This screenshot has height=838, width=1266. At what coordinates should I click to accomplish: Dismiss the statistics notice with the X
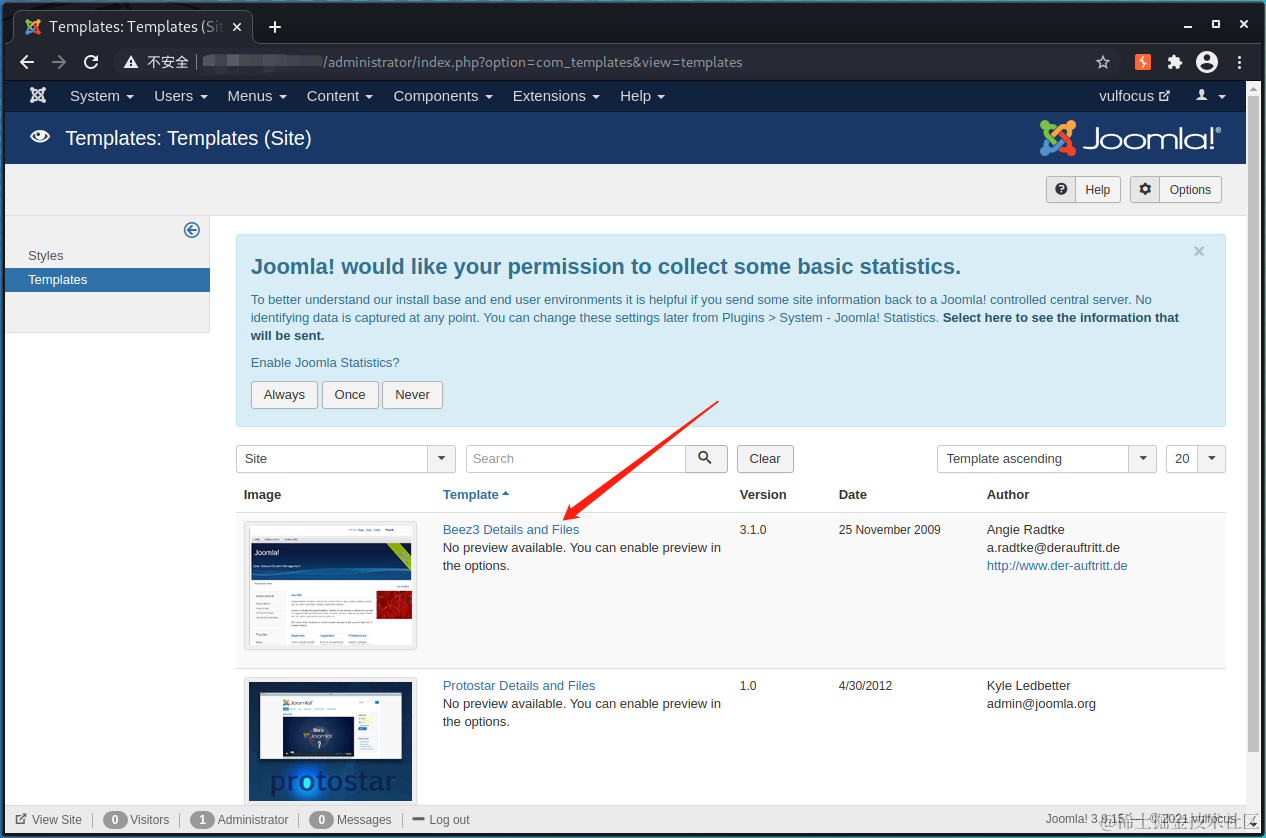tap(1199, 252)
